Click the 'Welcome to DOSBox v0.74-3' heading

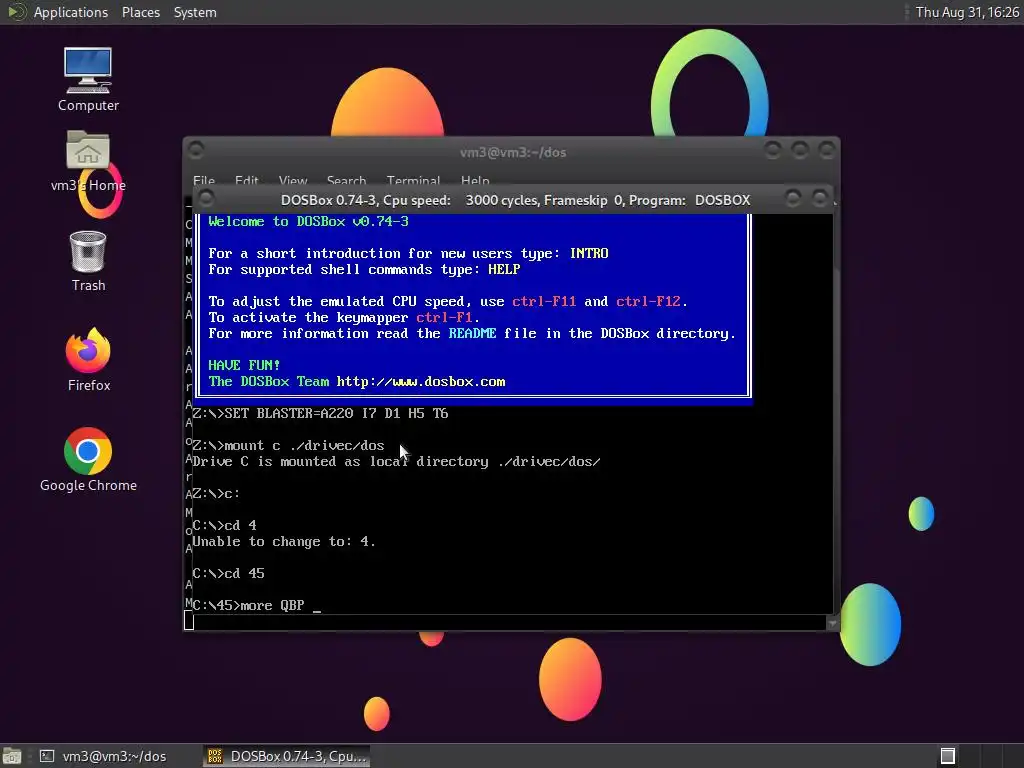click(x=308, y=221)
